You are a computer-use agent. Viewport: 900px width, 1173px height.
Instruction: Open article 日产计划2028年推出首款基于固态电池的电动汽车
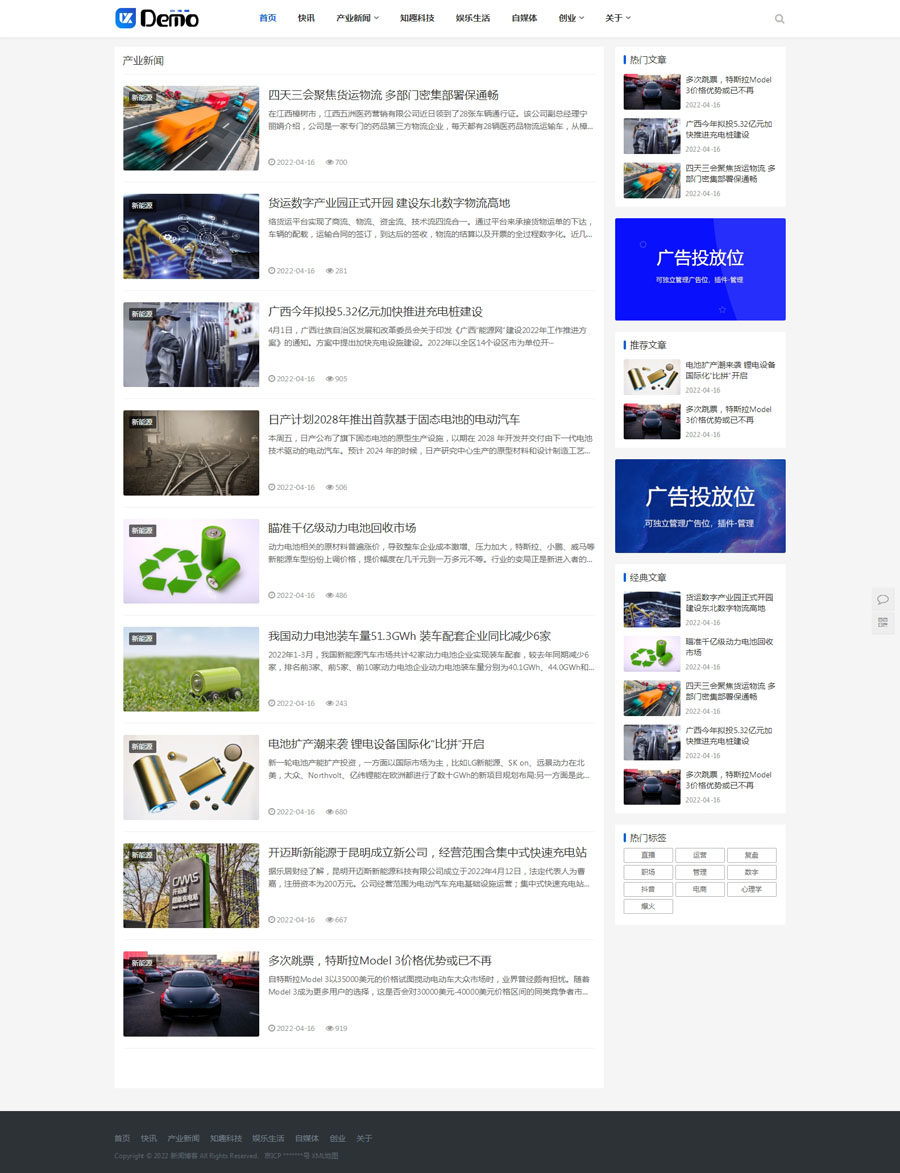click(394, 419)
